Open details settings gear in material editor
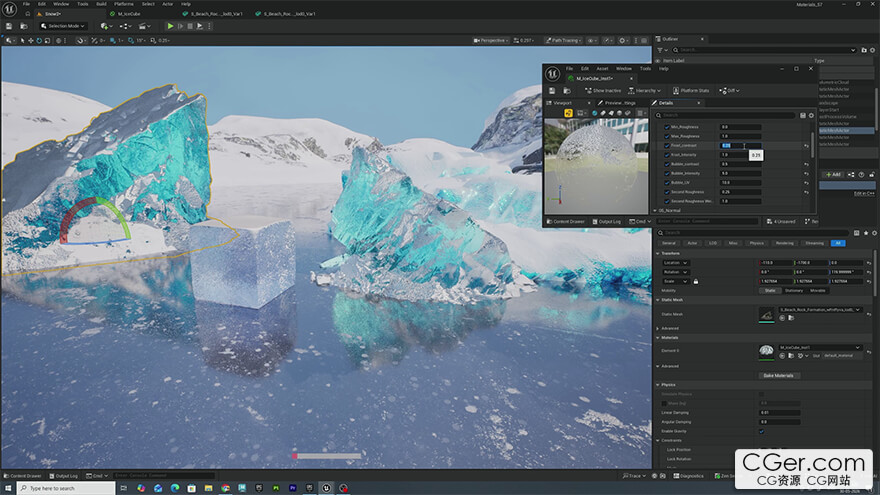The image size is (880, 495). (811, 115)
